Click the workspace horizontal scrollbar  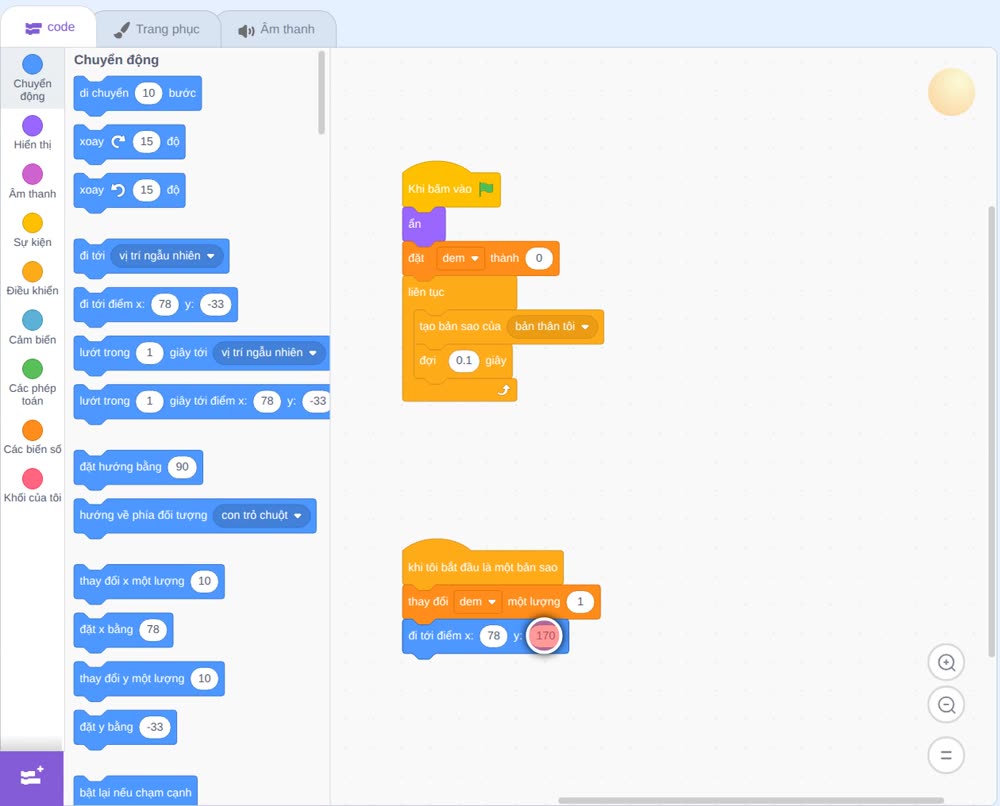click(x=751, y=800)
